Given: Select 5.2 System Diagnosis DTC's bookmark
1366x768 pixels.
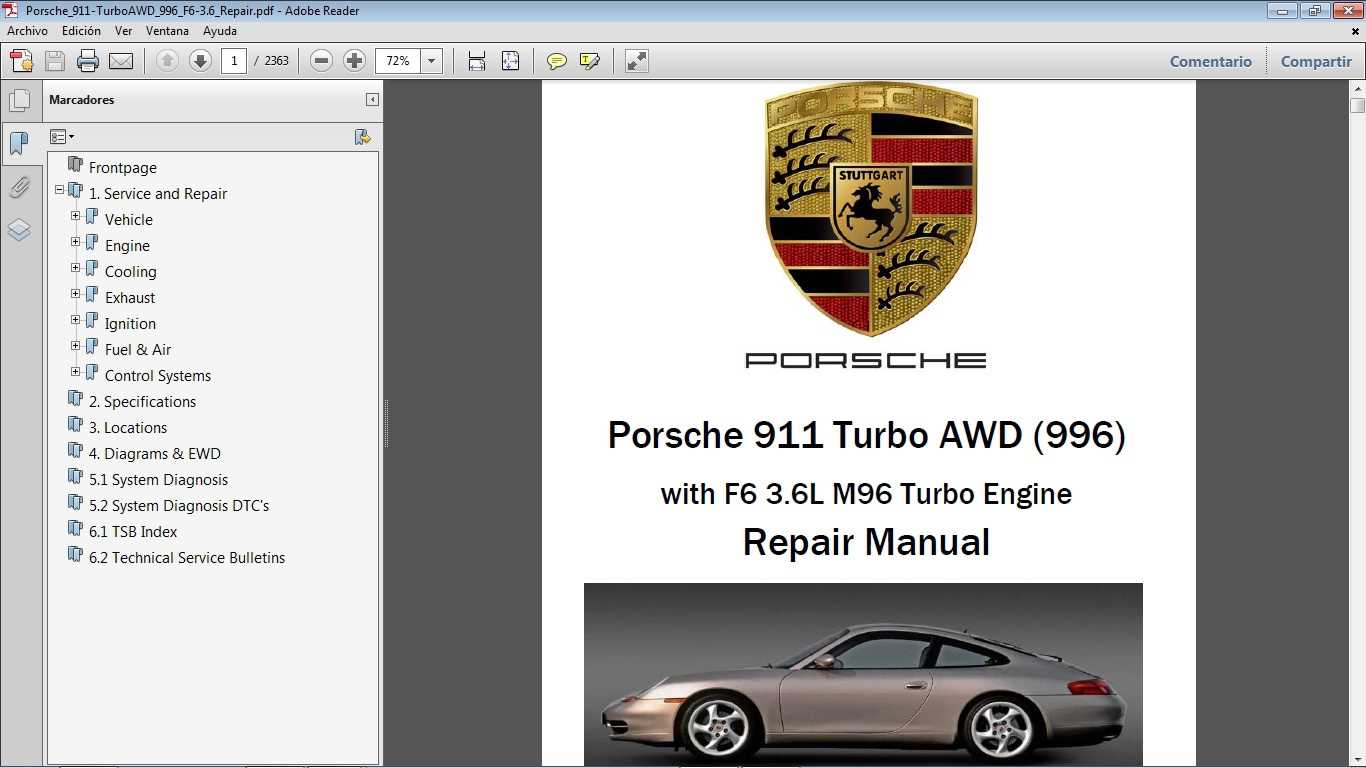Looking at the screenshot, I should 179,506.
